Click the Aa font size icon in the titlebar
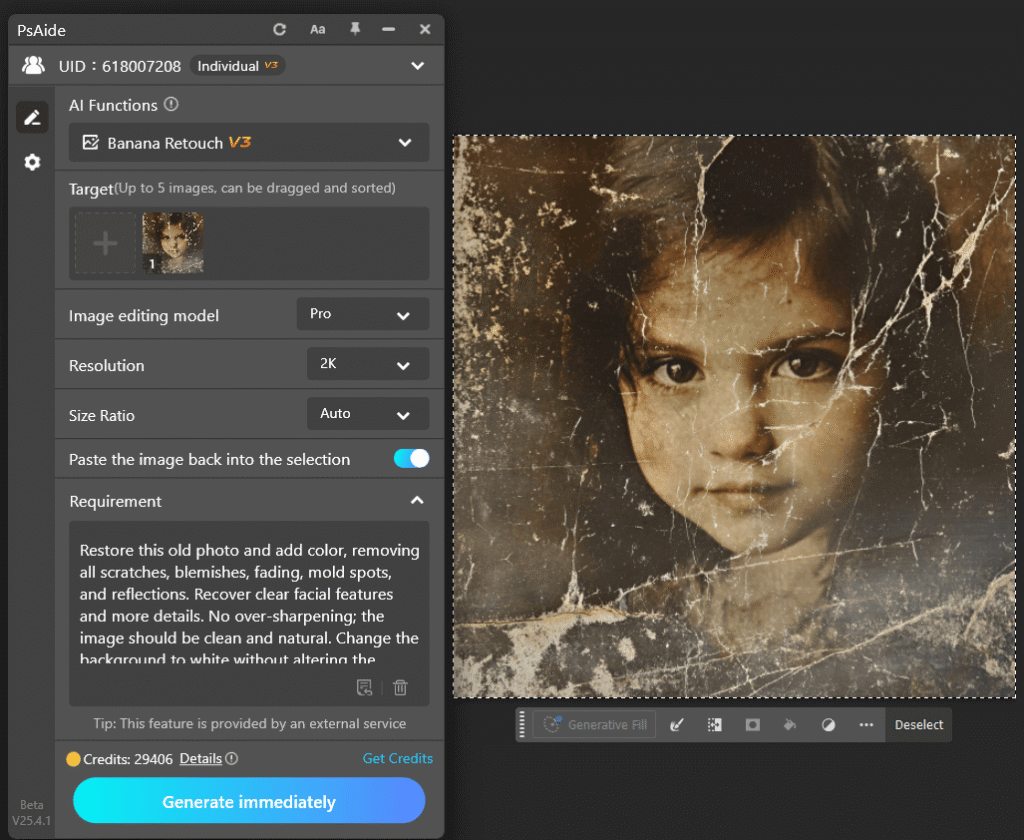Screen dimensions: 1024x840 click(317, 29)
